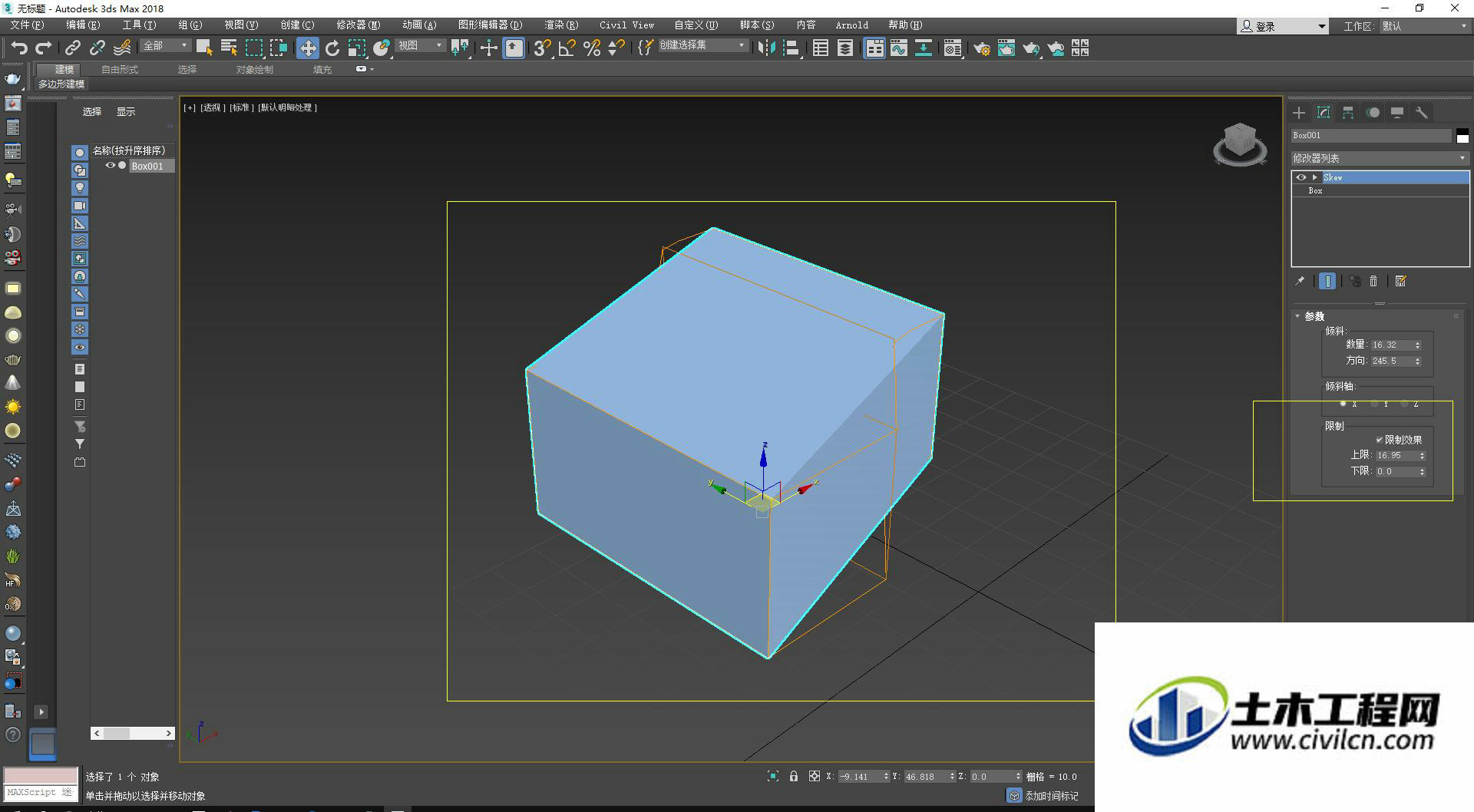Image resolution: width=1474 pixels, height=812 pixels.
Task: Click Select menu in scene explorer
Action: pos(92,112)
